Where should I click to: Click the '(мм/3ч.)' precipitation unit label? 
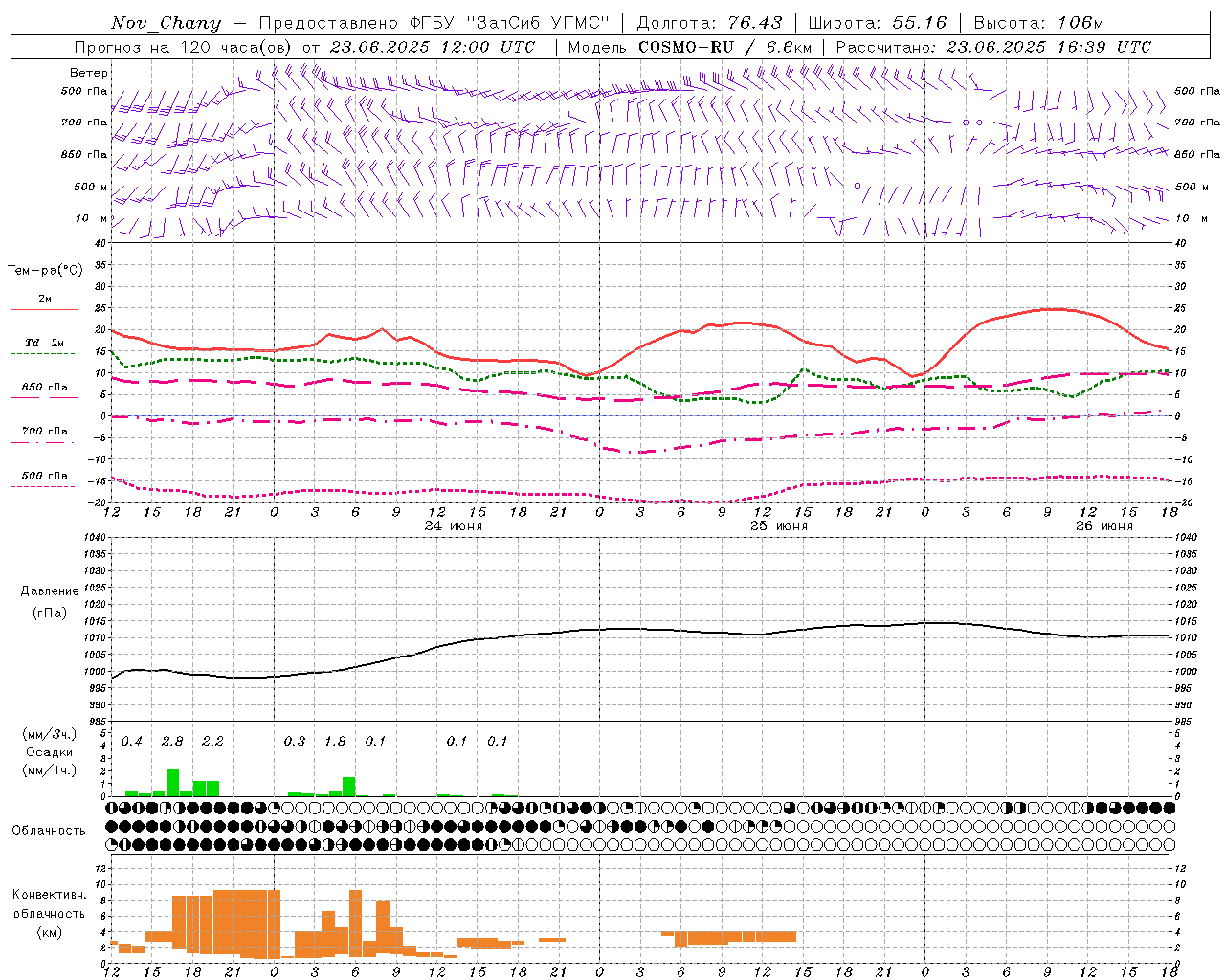click(49, 734)
